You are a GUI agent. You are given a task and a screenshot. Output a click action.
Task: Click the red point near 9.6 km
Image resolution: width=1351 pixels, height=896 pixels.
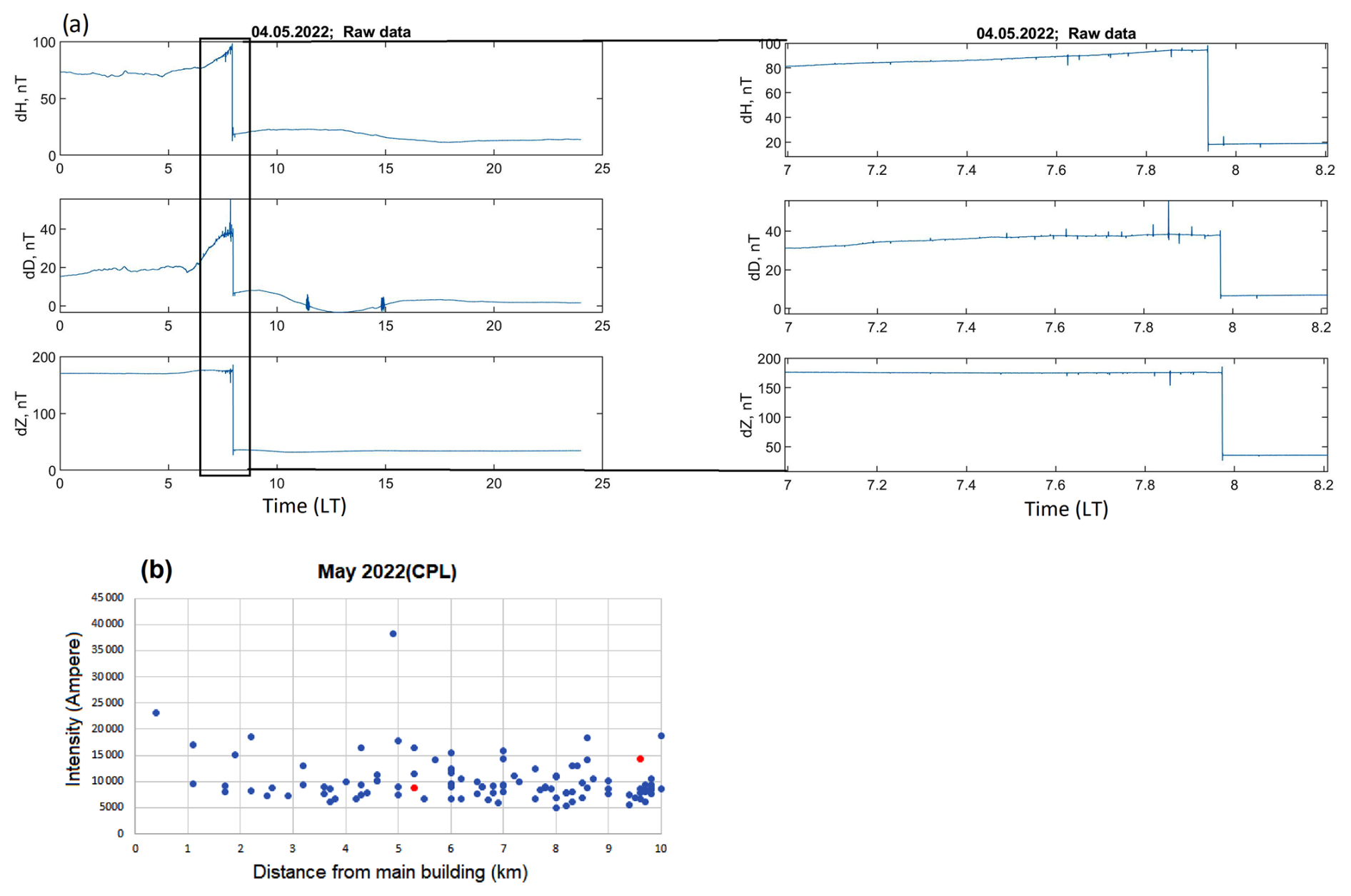(640, 759)
